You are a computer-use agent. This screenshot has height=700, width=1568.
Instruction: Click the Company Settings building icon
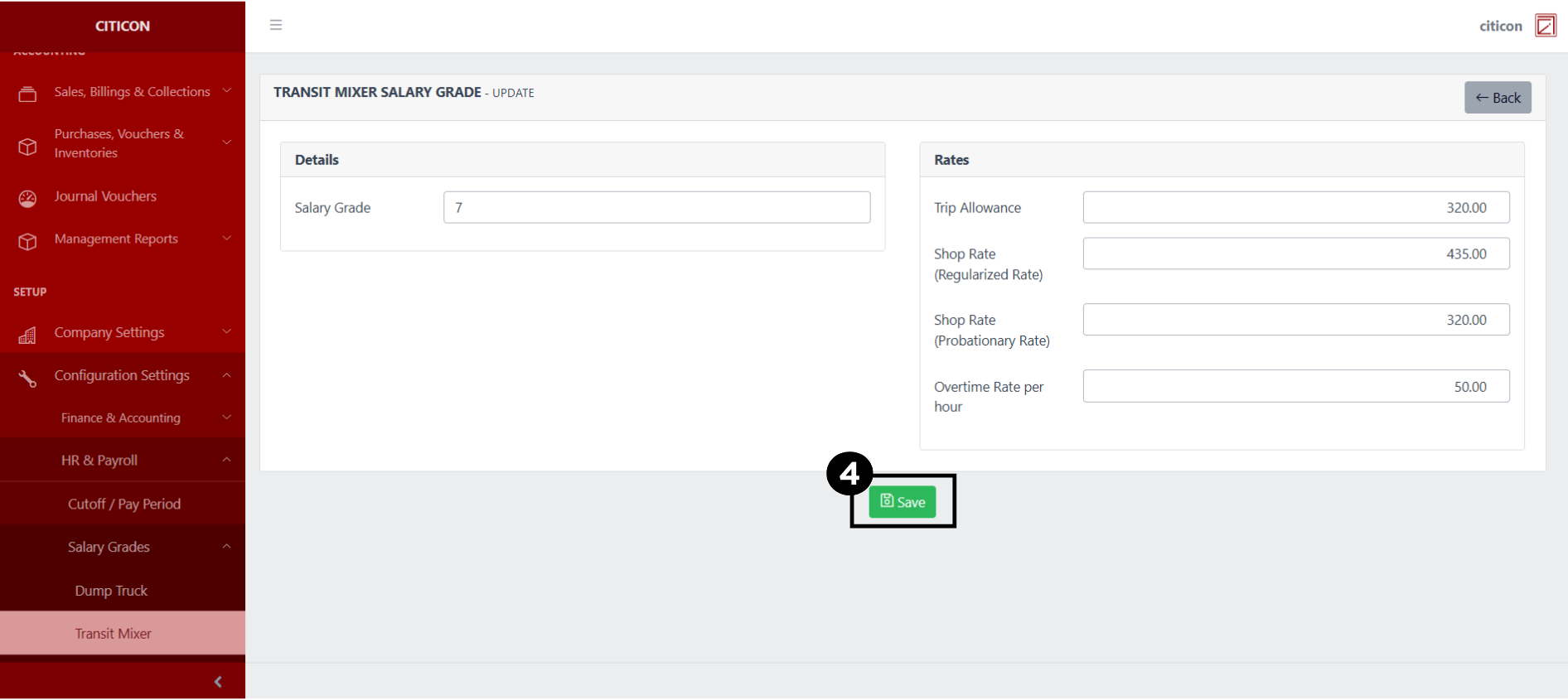[x=27, y=335]
